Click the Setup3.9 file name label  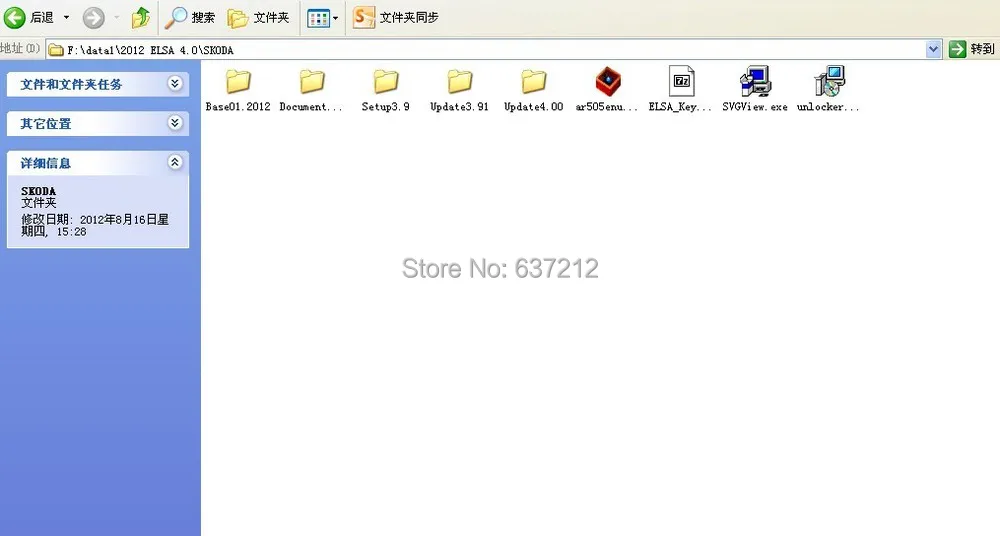click(x=386, y=107)
